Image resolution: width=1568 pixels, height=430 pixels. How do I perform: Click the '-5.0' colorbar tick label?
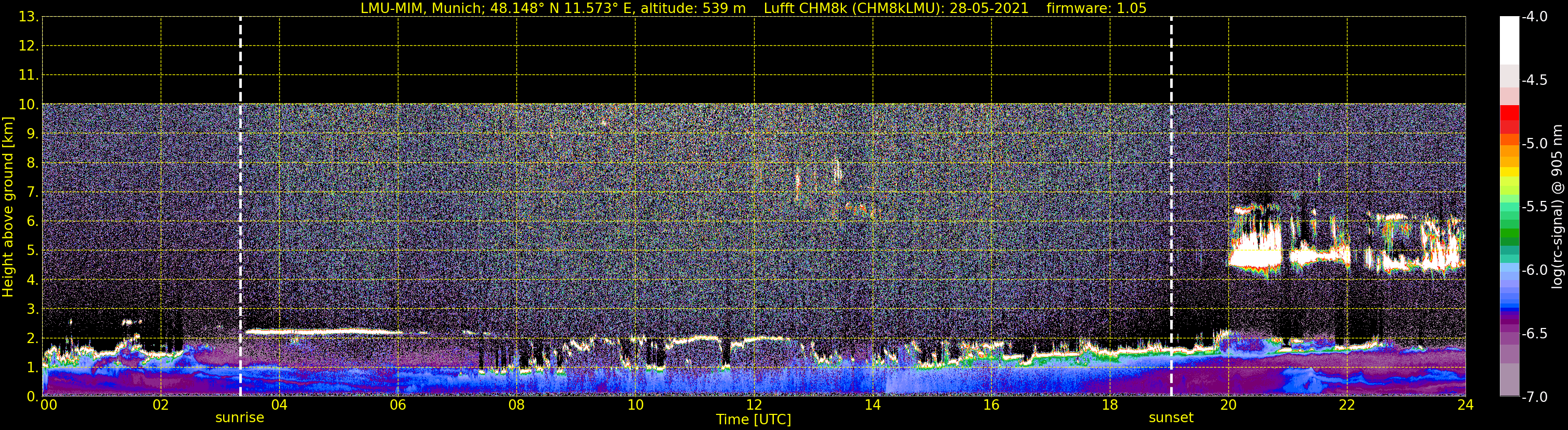(x=1535, y=143)
